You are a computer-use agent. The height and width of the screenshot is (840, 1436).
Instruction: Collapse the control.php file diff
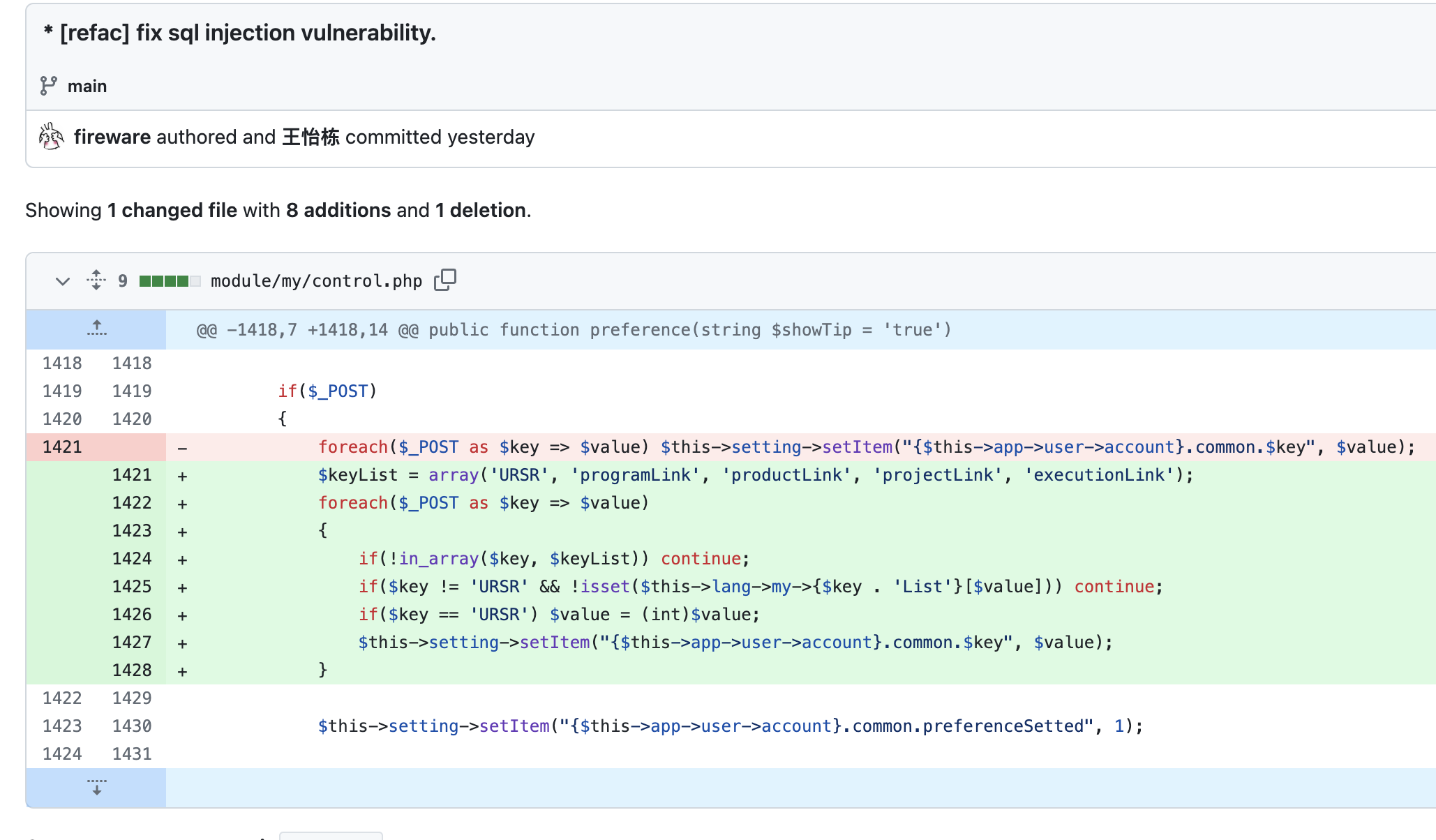tap(63, 281)
